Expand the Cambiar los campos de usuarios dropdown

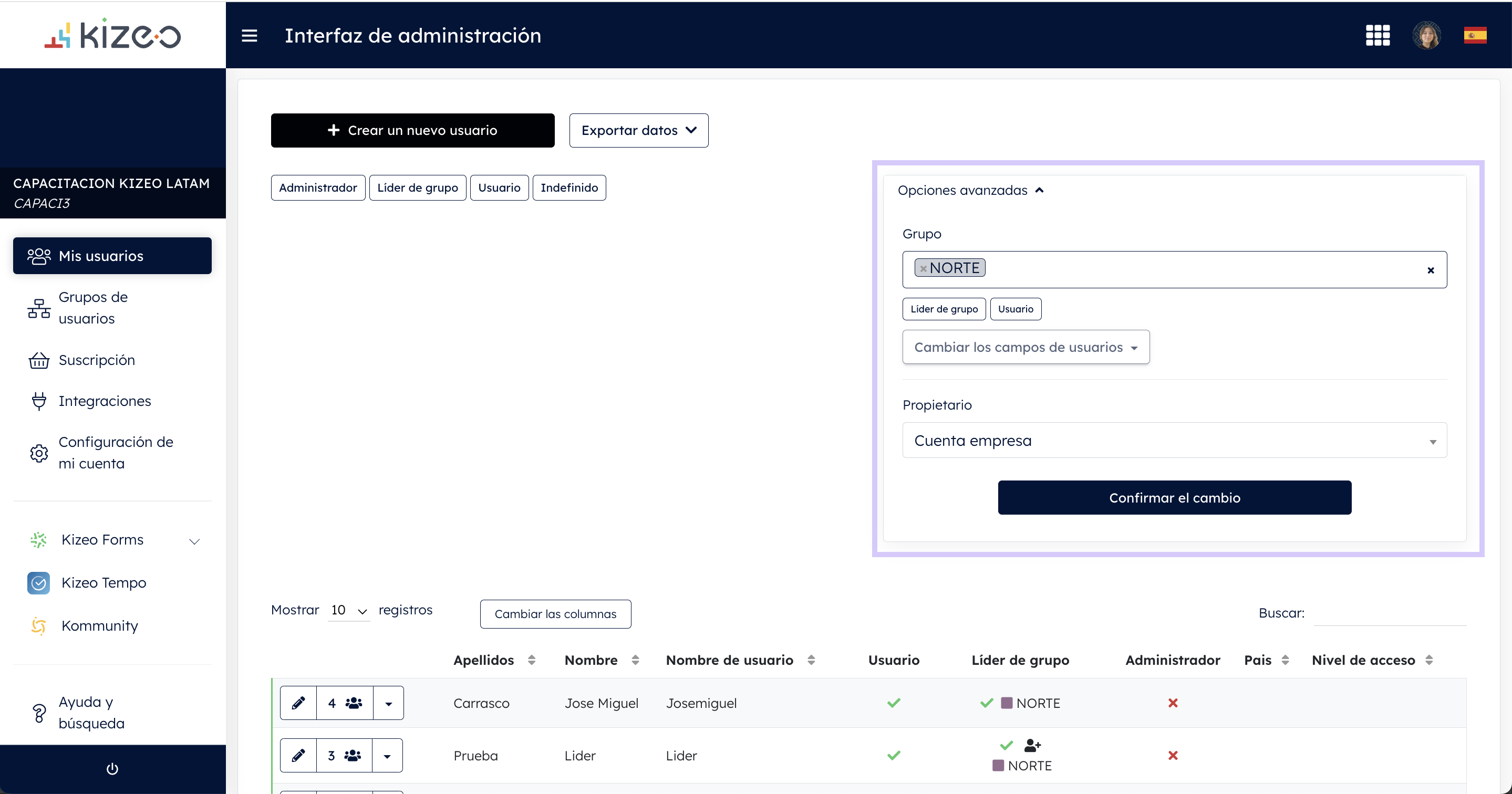[1025, 347]
